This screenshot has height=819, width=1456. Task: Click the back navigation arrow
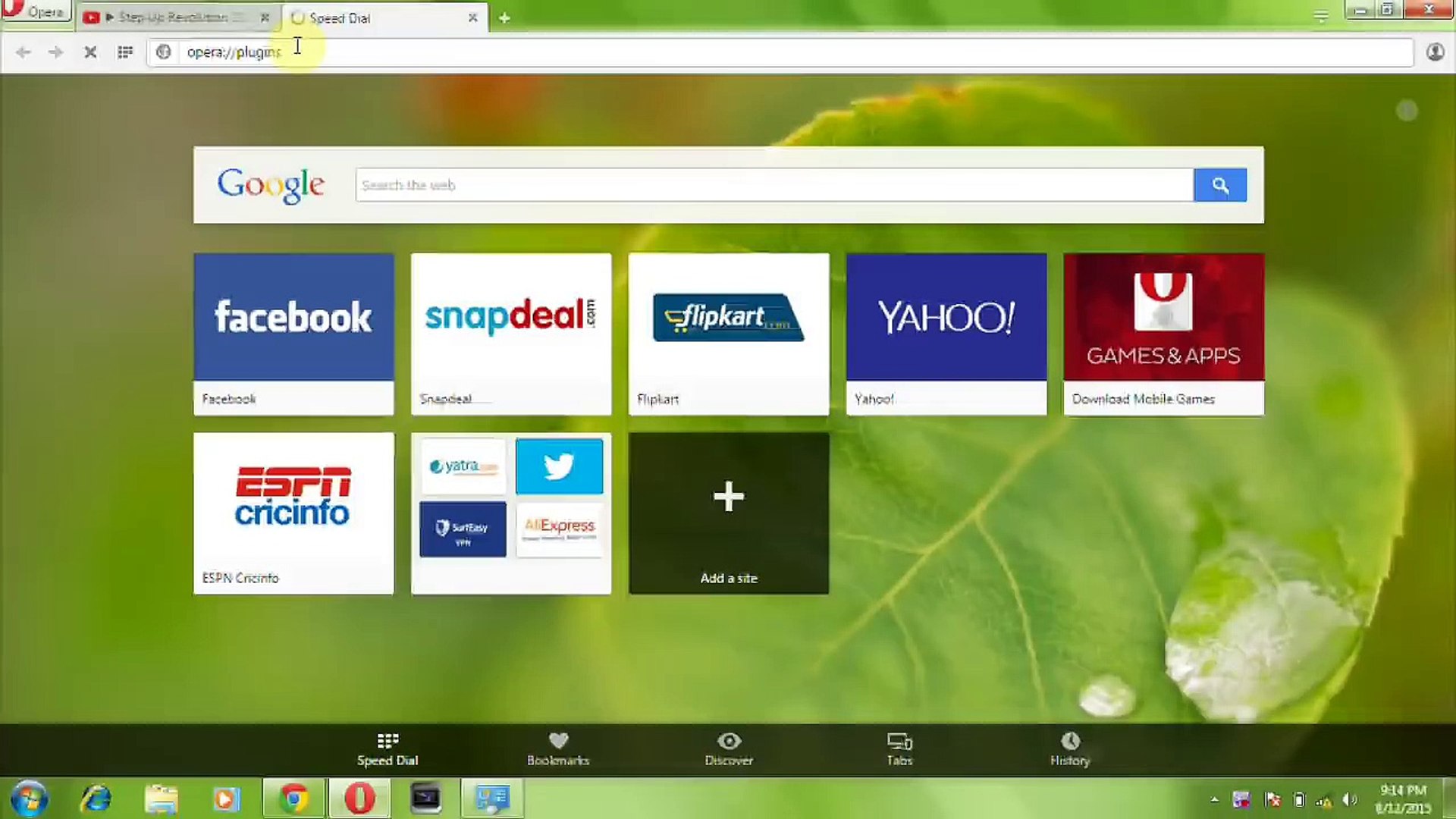coord(23,52)
